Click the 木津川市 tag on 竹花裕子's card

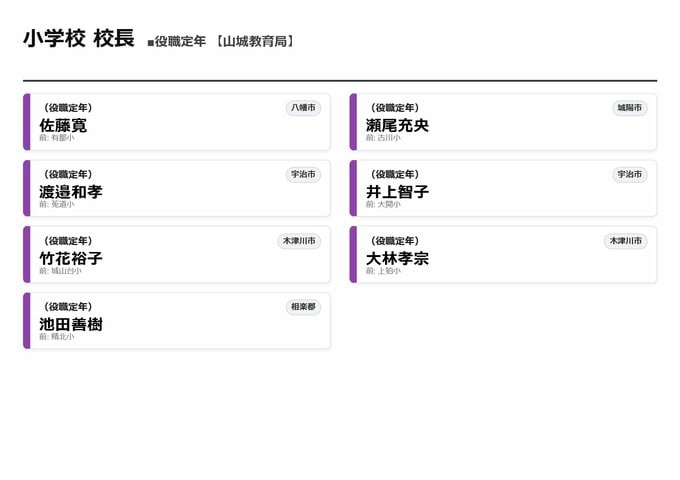coord(299,241)
